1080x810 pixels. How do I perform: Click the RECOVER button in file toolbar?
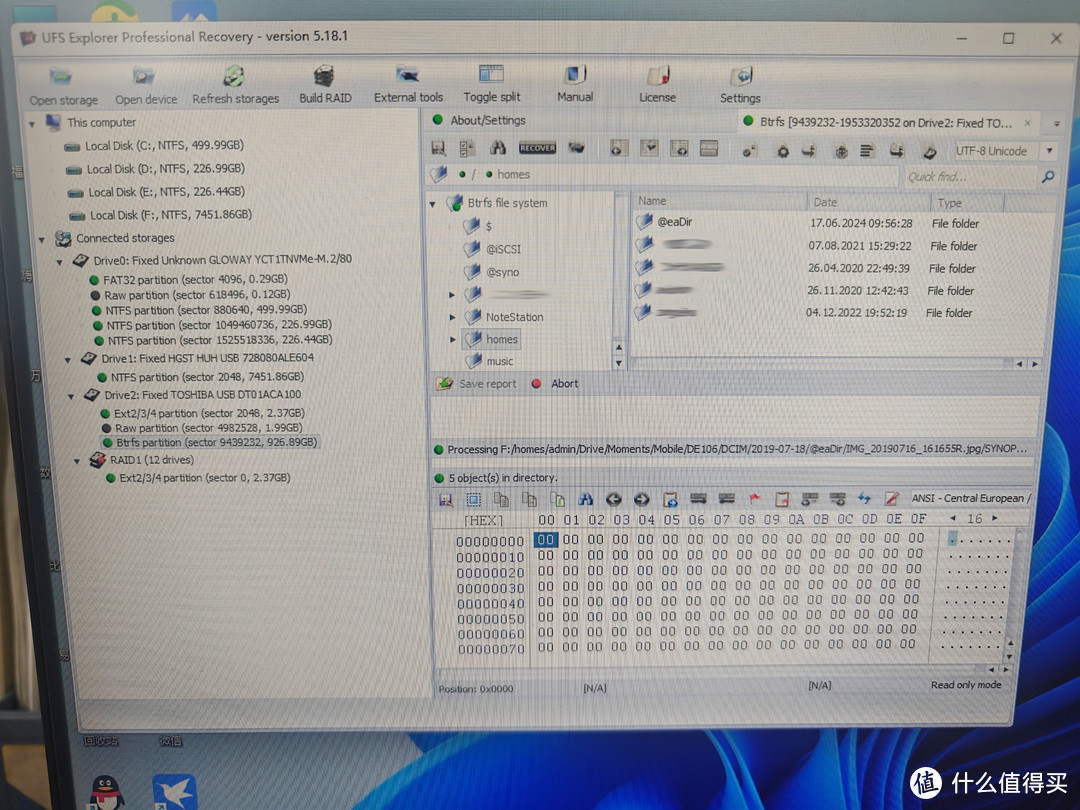click(537, 148)
